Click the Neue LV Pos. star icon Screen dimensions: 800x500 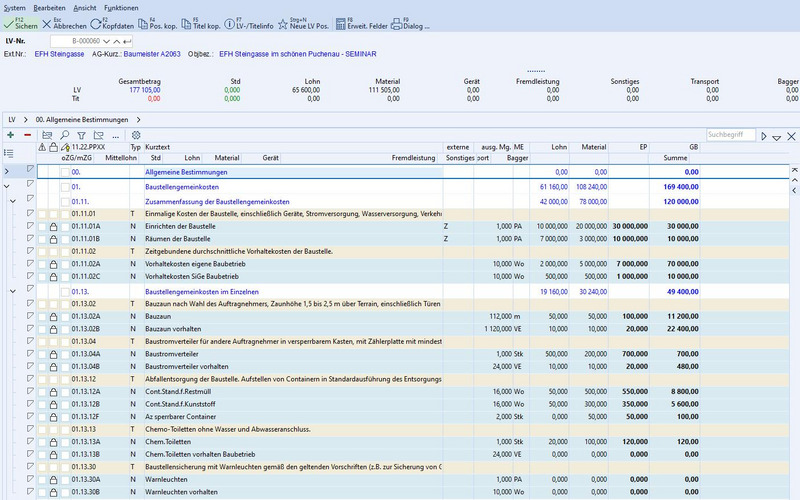click(284, 22)
